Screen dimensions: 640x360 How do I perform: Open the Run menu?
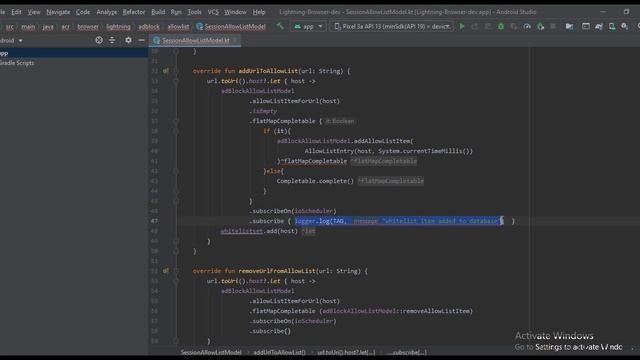pos(176,12)
